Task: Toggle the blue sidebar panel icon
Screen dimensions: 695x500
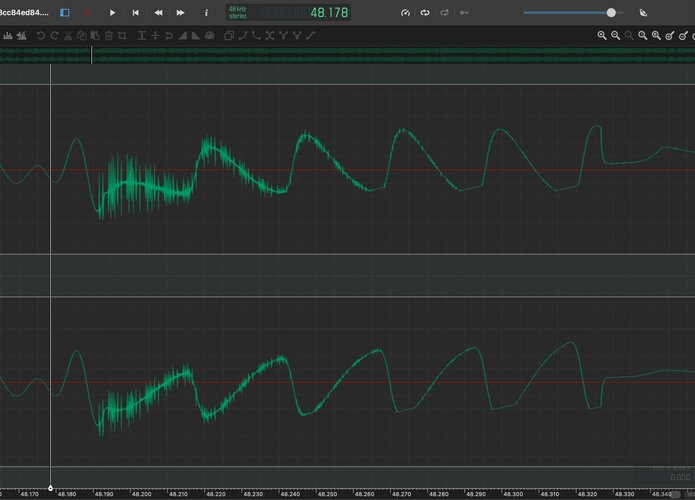Action: tap(65, 12)
